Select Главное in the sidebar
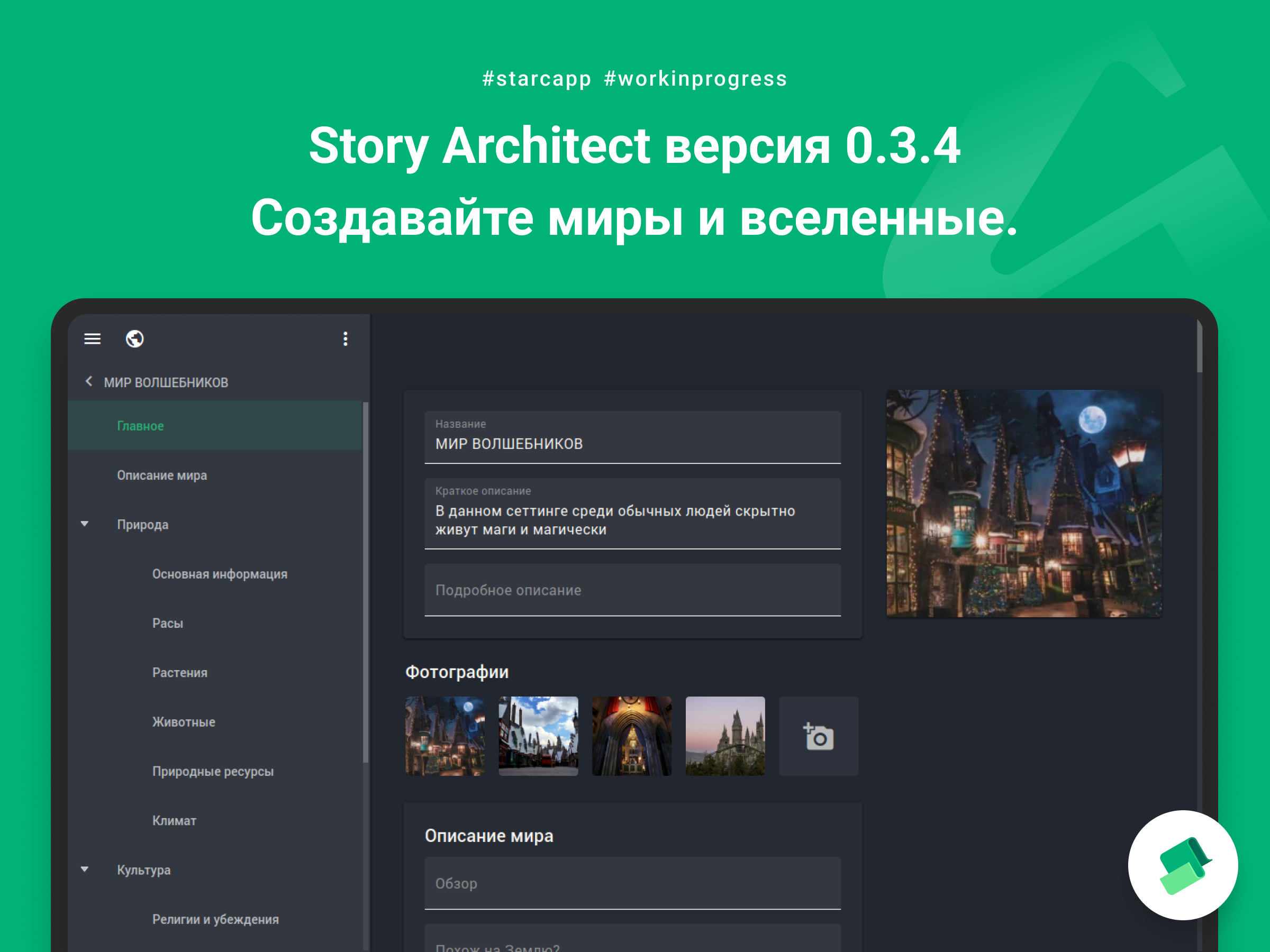 click(x=215, y=426)
